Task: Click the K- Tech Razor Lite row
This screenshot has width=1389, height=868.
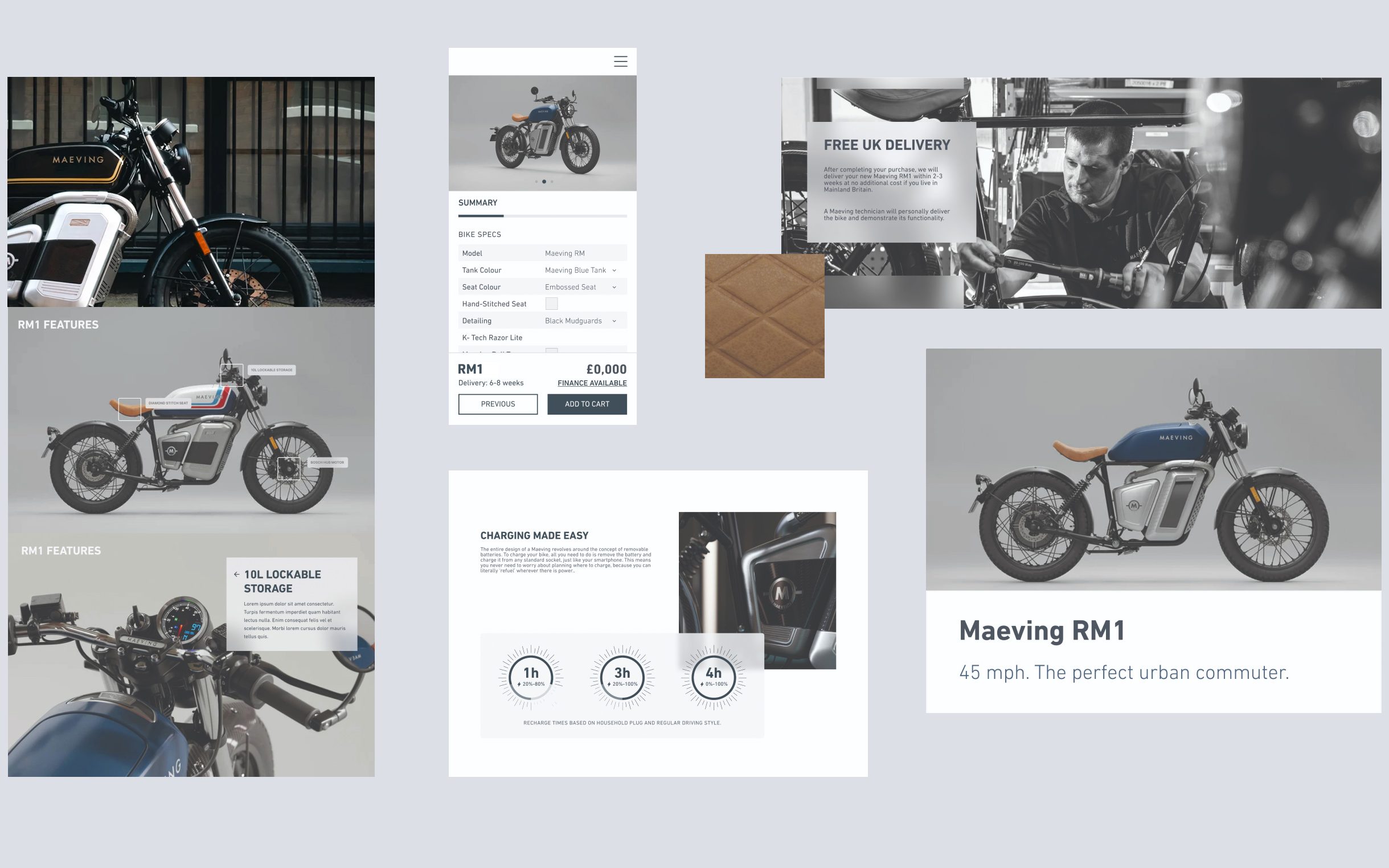Action: [x=542, y=338]
